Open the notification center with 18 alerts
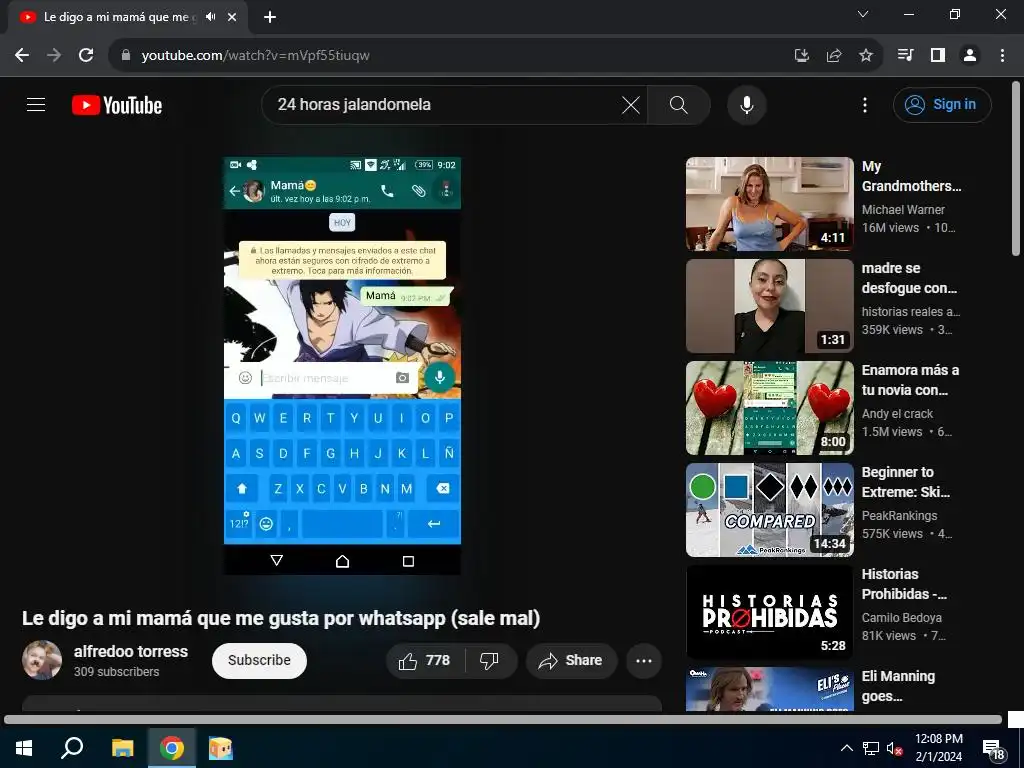The height and width of the screenshot is (768, 1024). tap(993, 750)
